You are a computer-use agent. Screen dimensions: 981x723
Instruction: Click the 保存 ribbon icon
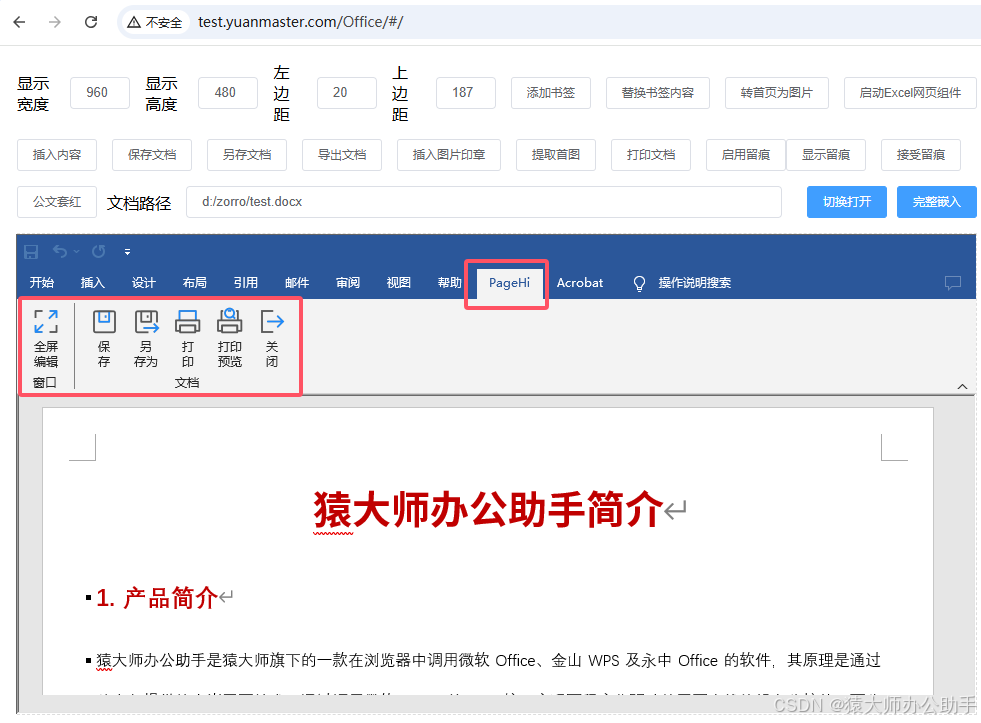coord(104,321)
